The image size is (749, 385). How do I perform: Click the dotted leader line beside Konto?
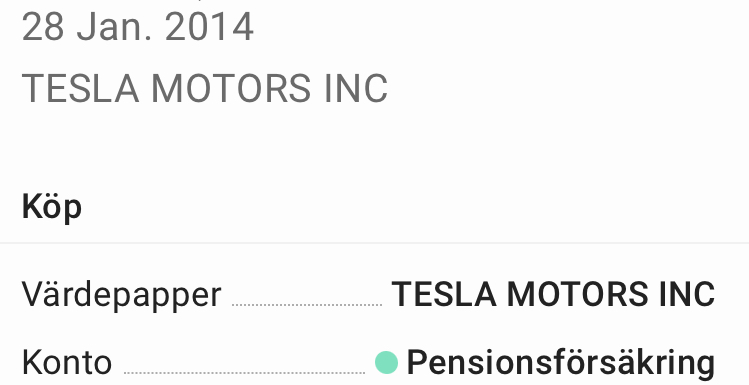(244, 373)
